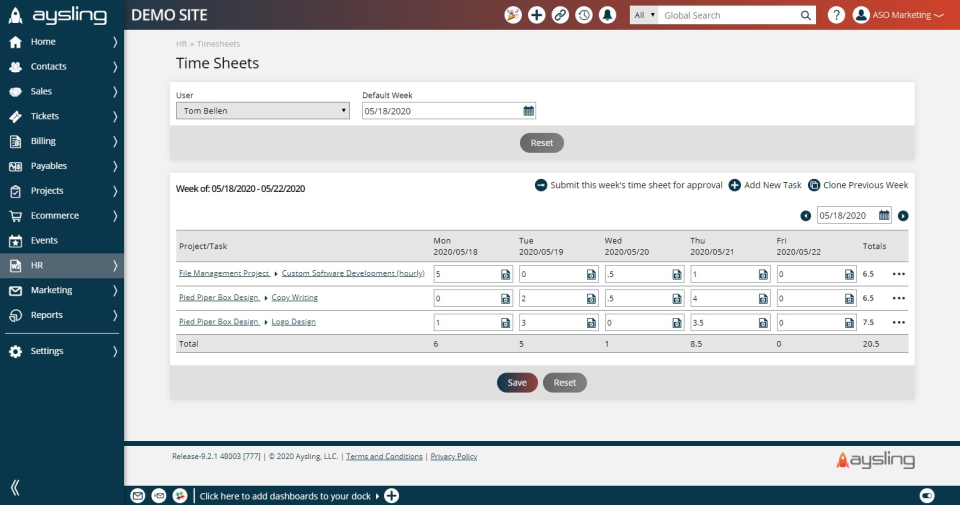Open Marketing in the sidebar
The width and height of the screenshot is (960, 505).
[62, 290]
